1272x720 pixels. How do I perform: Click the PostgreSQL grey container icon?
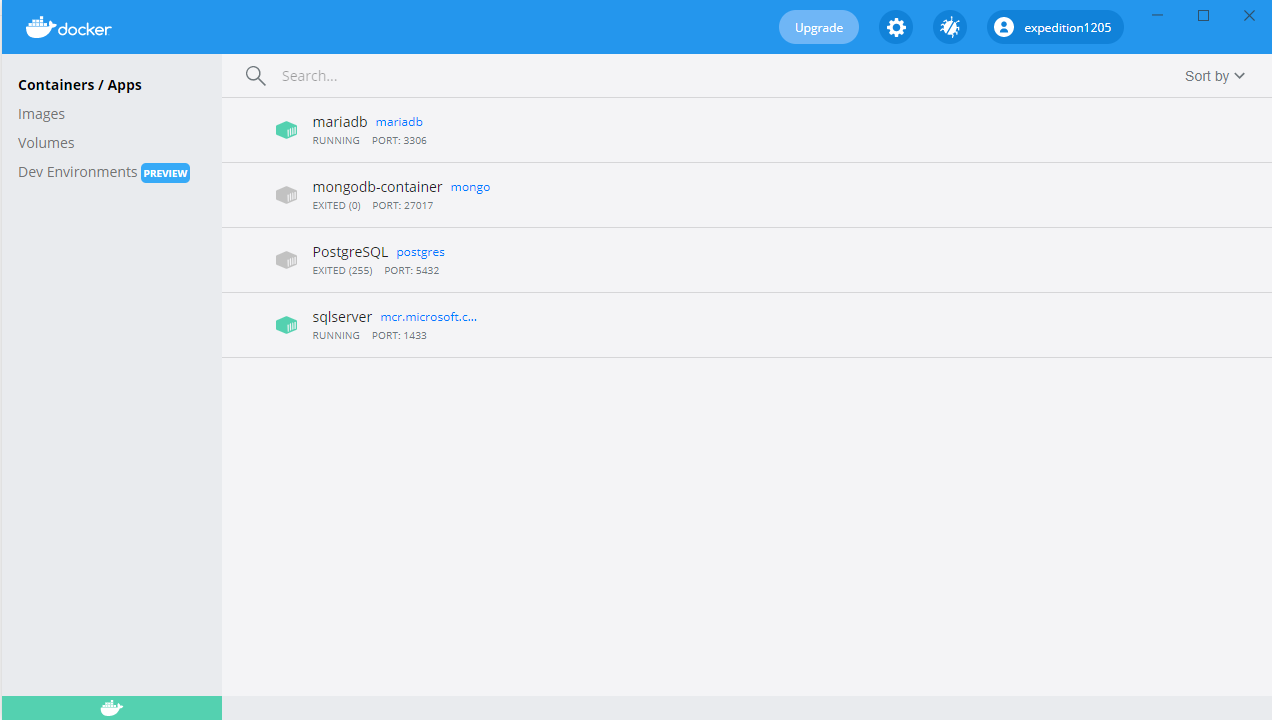click(287, 260)
